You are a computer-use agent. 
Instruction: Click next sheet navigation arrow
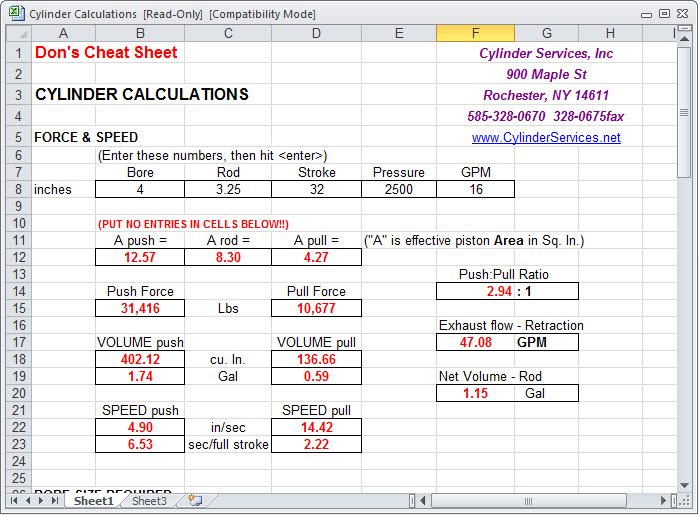pyautogui.click(x=41, y=500)
